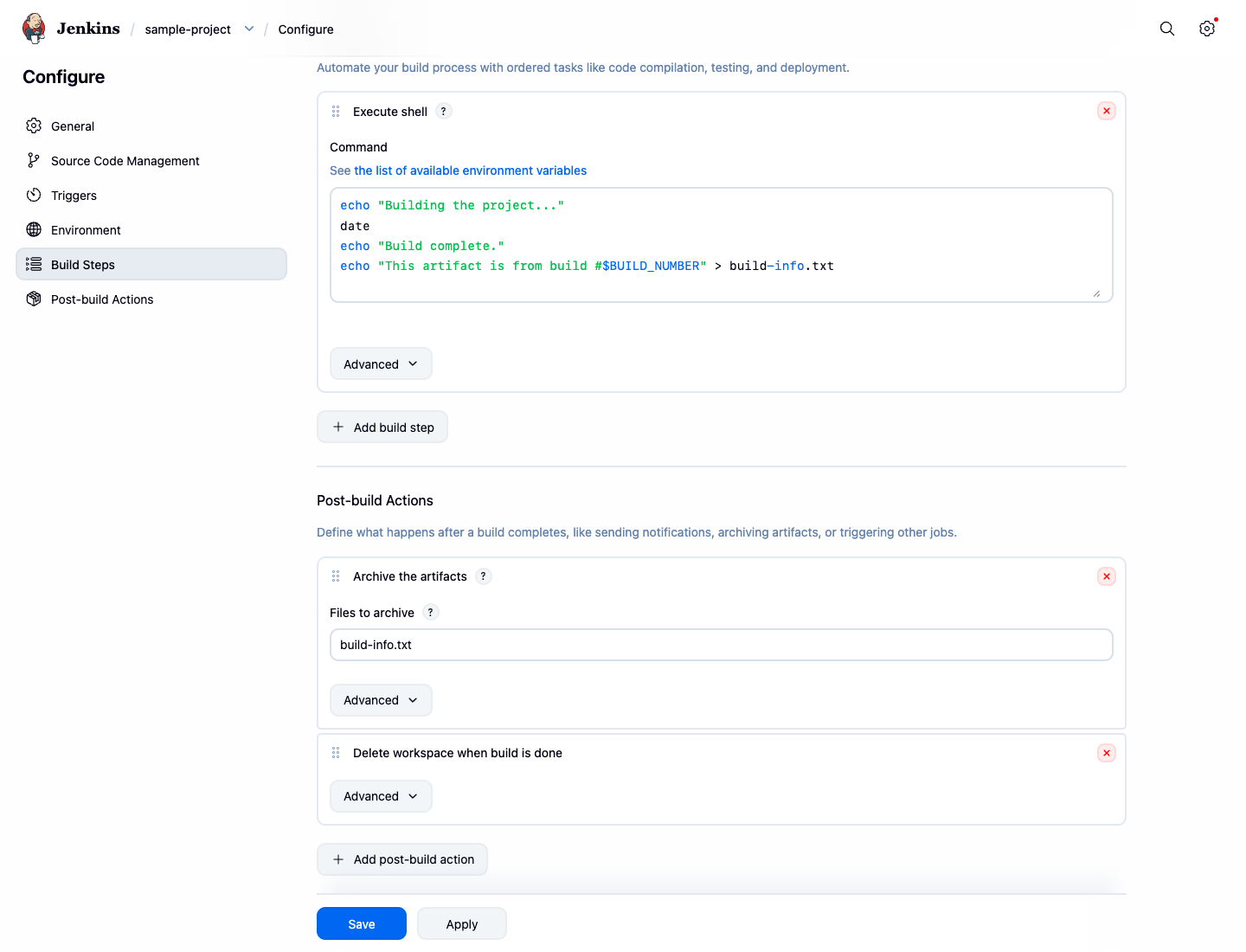Grab the Archive the artifacts drag handle

tap(336, 576)
